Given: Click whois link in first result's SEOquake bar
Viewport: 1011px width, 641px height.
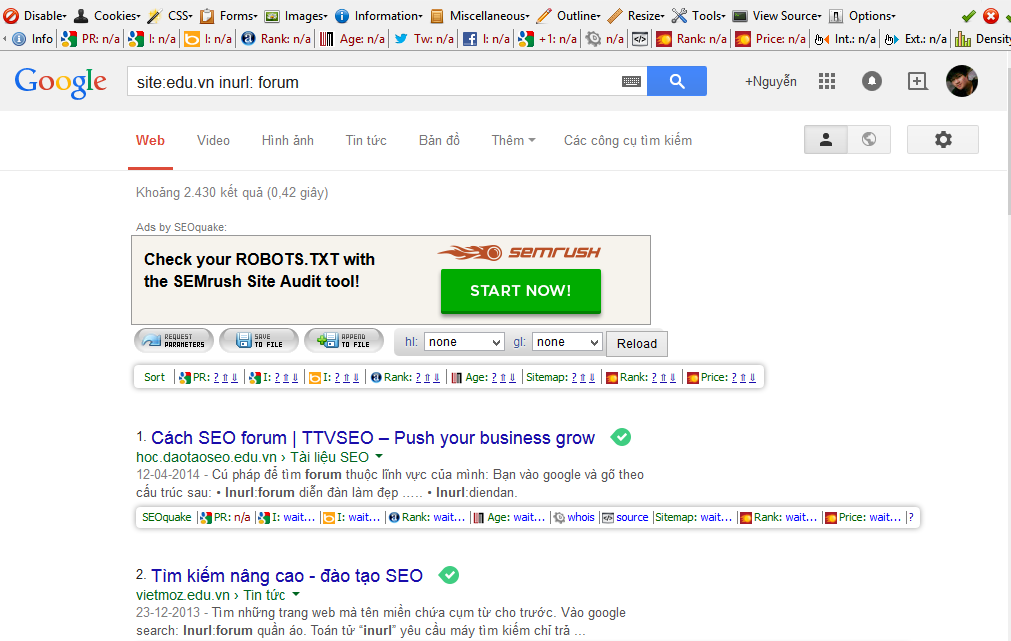Looking at the screenshot, I should pos(581,517).
